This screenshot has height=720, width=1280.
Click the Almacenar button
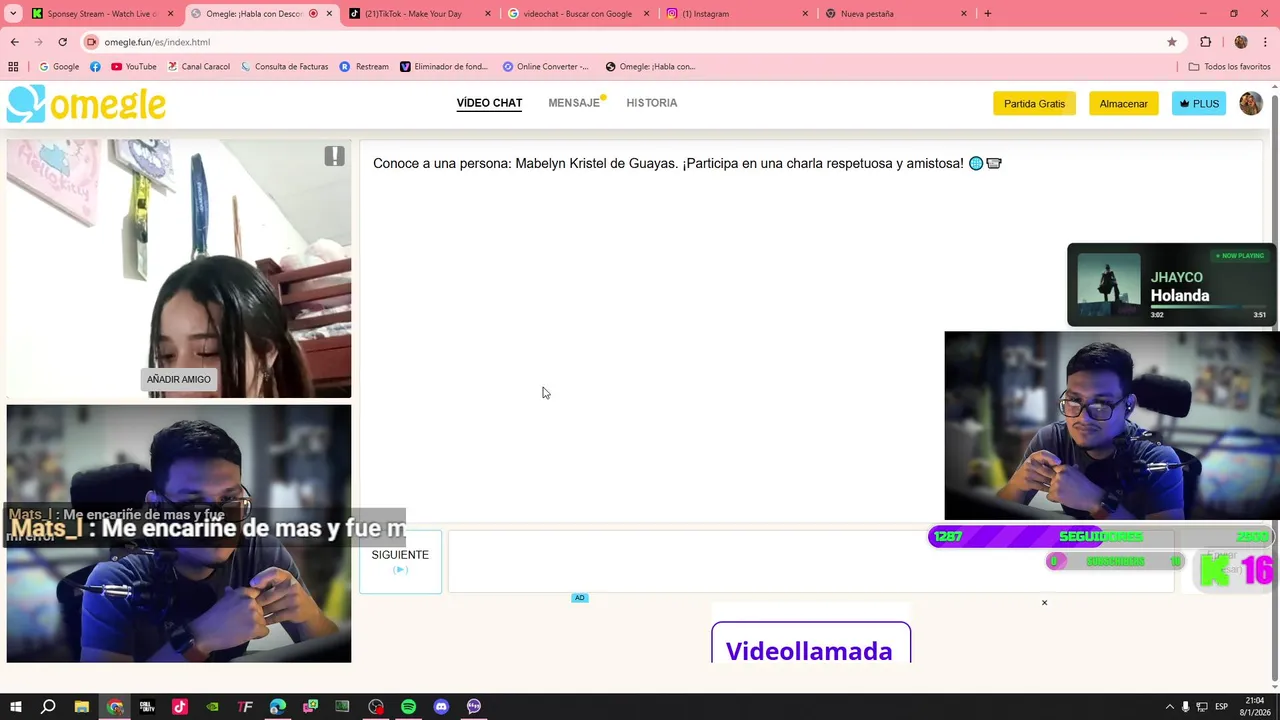[x=1124, y=104]
